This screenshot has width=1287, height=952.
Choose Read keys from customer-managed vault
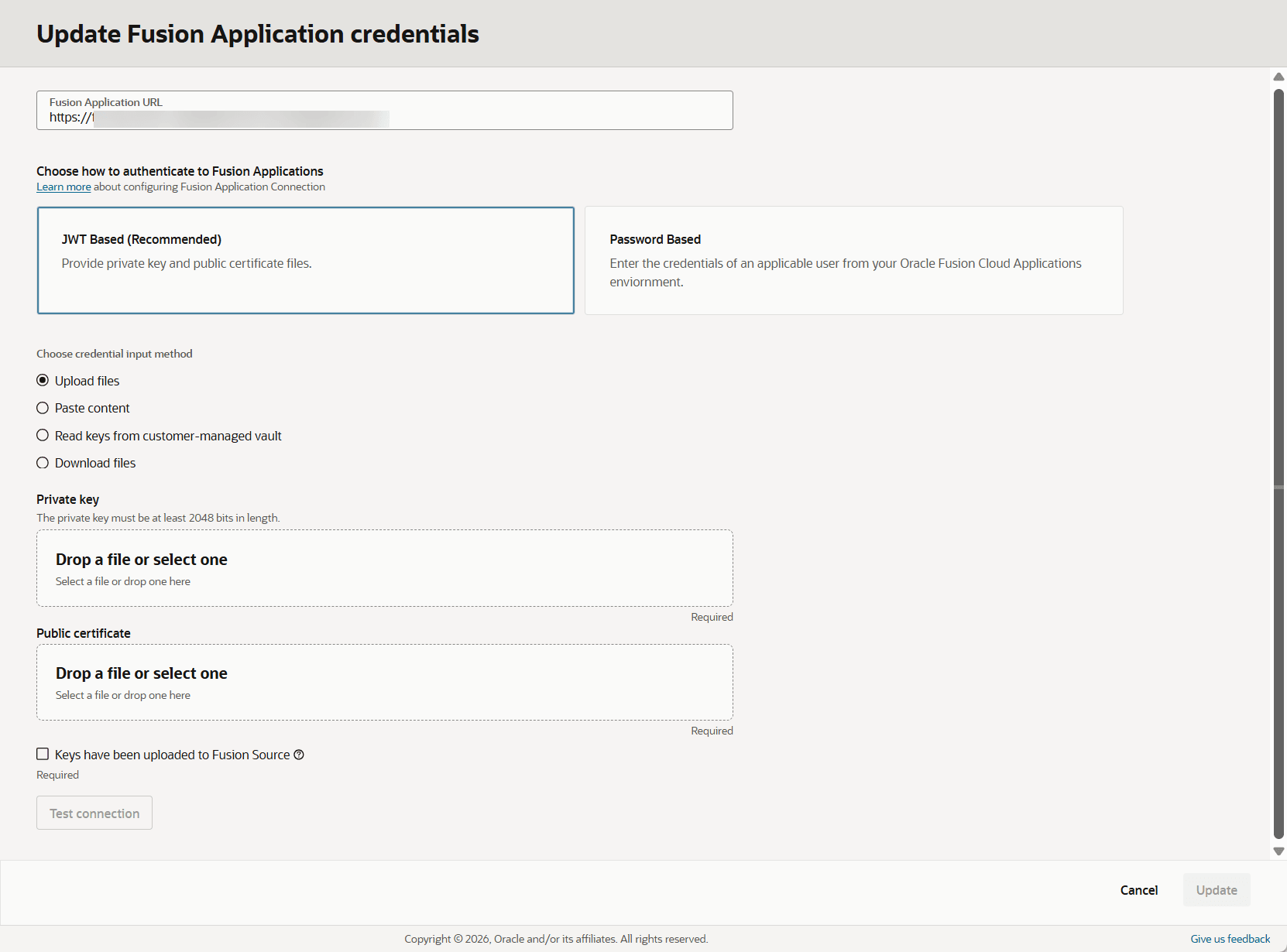tap(43, 436)
